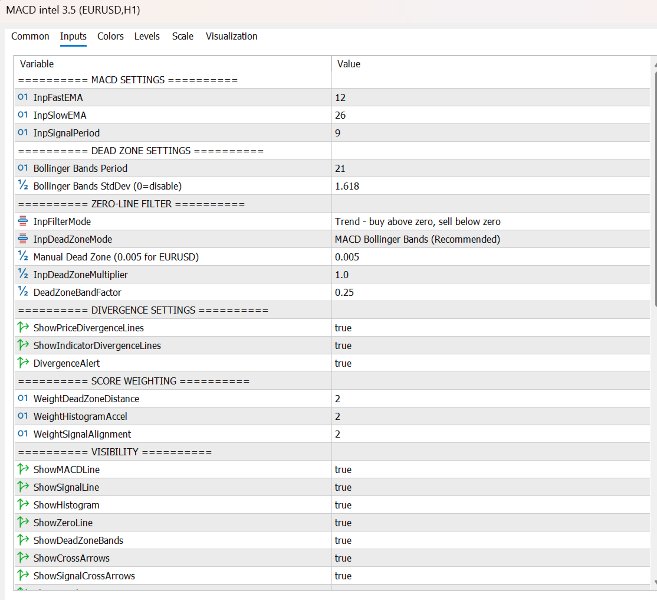The image size is (657, 600).
Task: Click the enum icon beside InpFilterMode
Action: tap(23, 221)
